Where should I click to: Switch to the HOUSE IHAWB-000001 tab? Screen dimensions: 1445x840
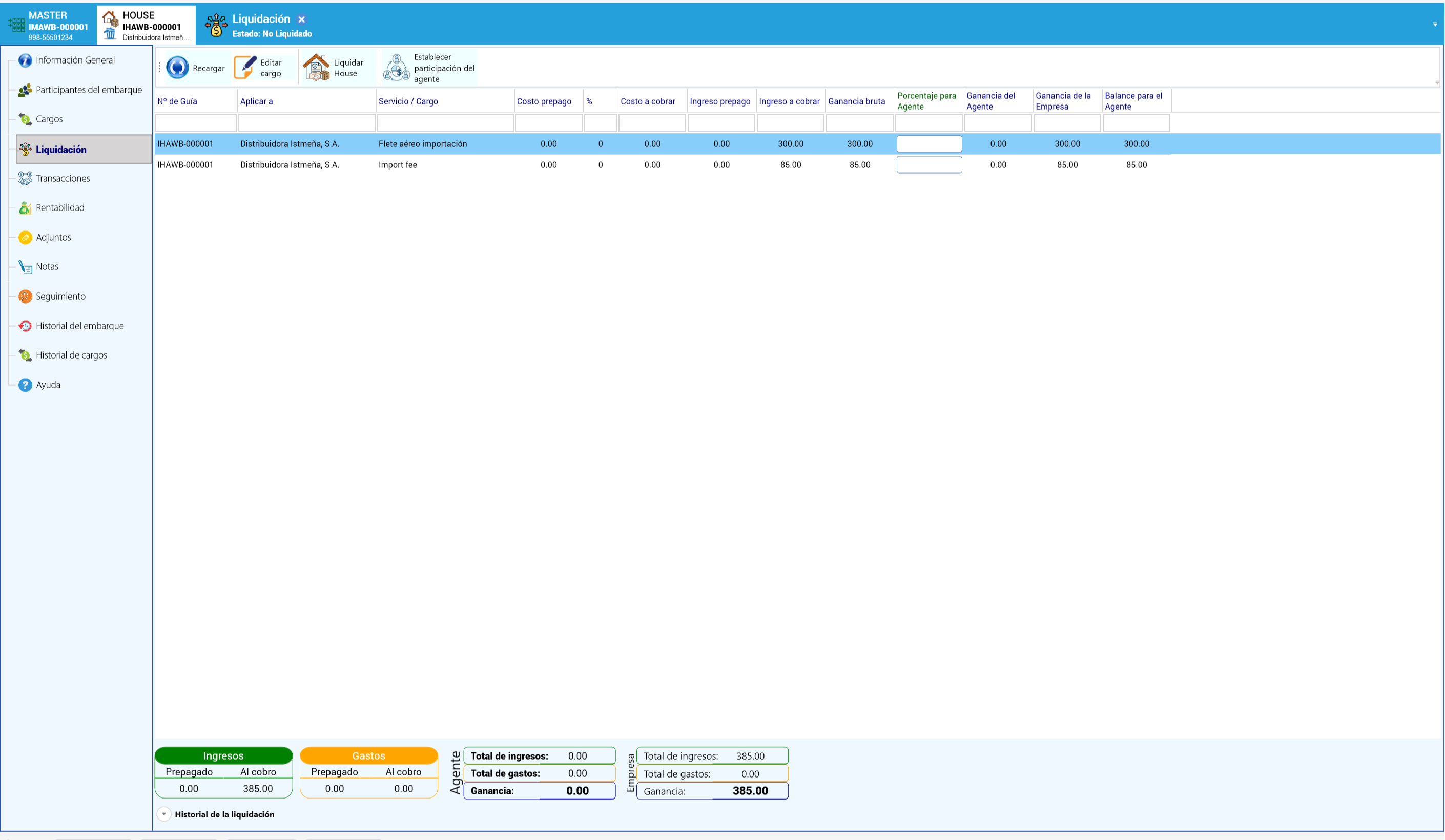(x=146, y=26)
